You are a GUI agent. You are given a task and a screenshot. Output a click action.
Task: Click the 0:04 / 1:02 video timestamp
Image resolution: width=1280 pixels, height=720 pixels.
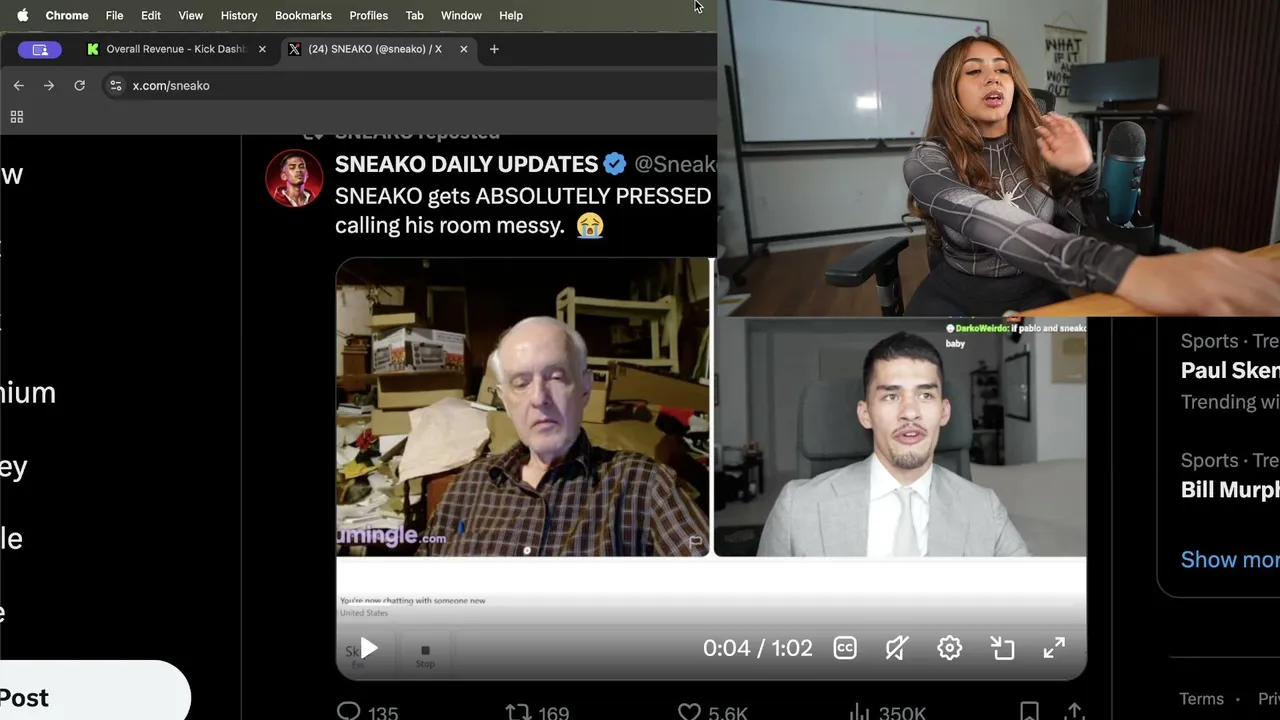757,648
